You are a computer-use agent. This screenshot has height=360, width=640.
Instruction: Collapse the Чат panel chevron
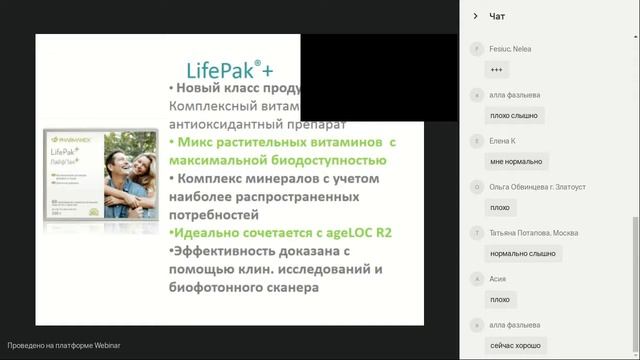476,16
